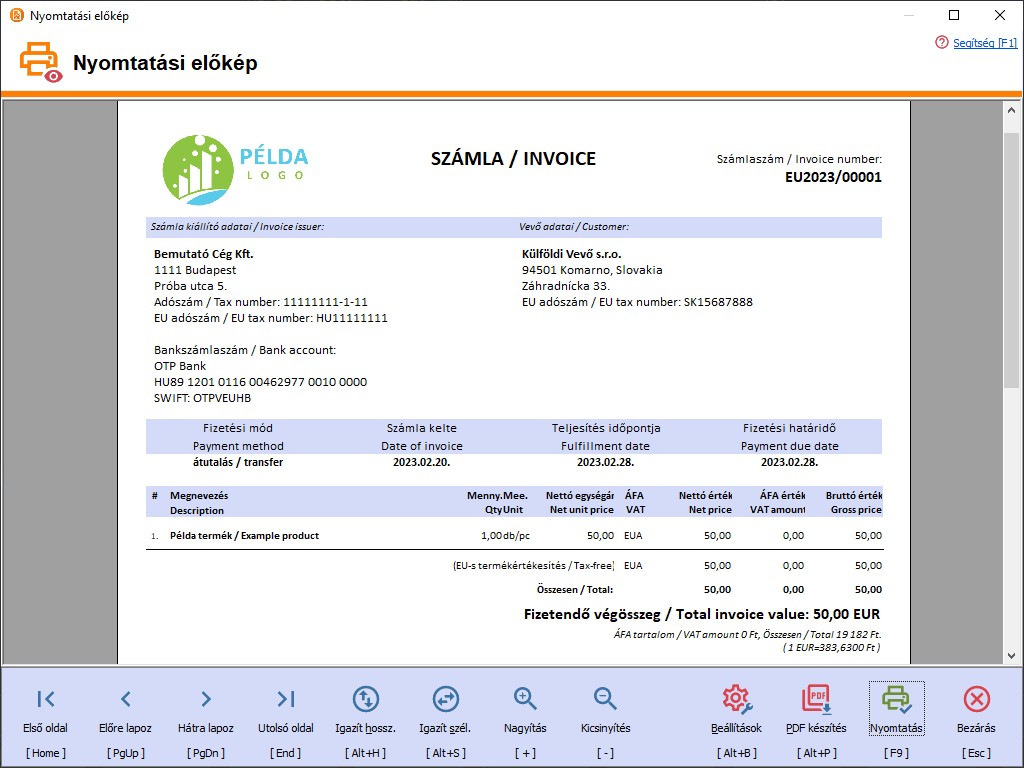Click the ÁFA tartalom / VAT amount 0 Ft line

(x=748, y=635)
